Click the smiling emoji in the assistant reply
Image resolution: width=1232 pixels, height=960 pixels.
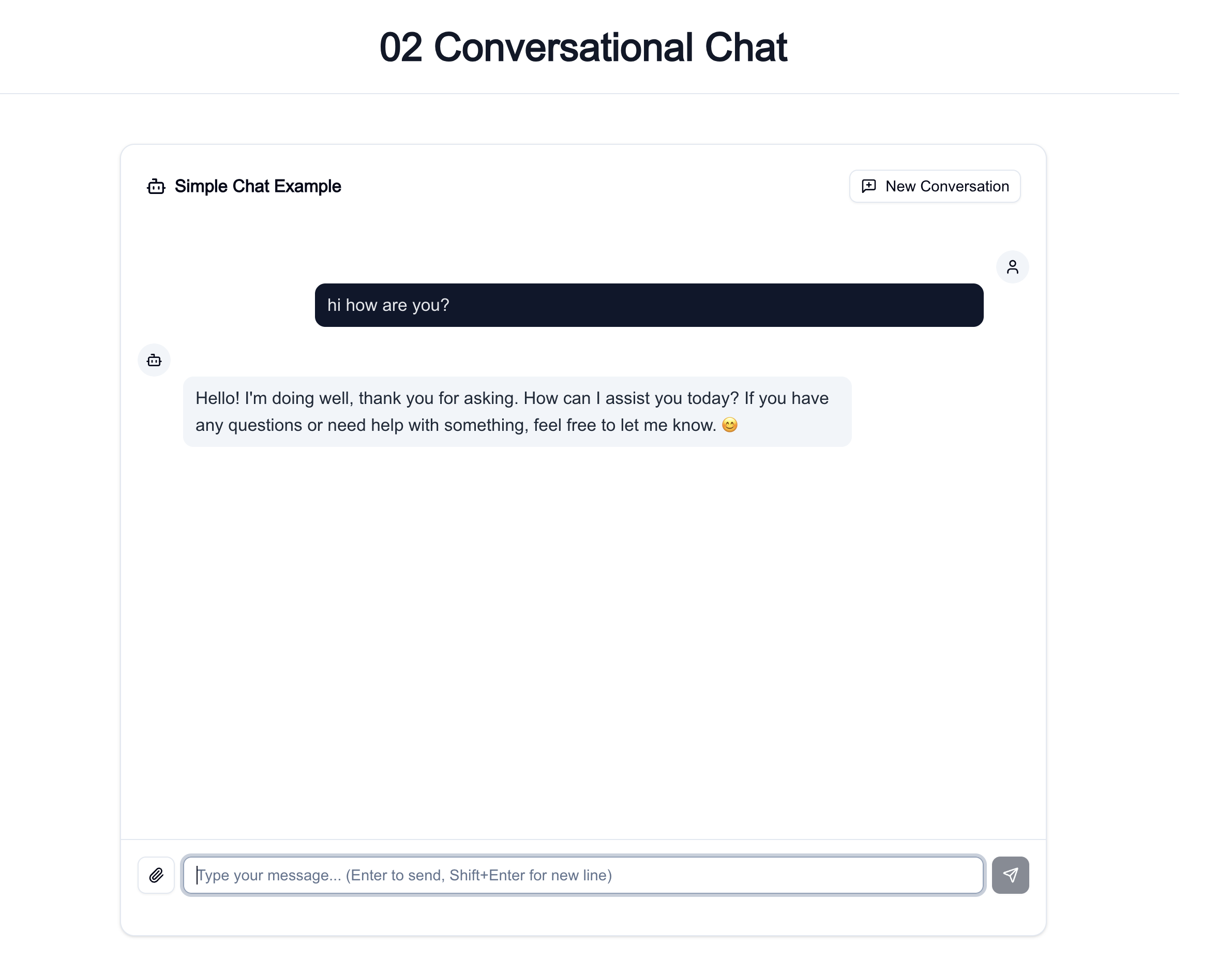(730, 425)
